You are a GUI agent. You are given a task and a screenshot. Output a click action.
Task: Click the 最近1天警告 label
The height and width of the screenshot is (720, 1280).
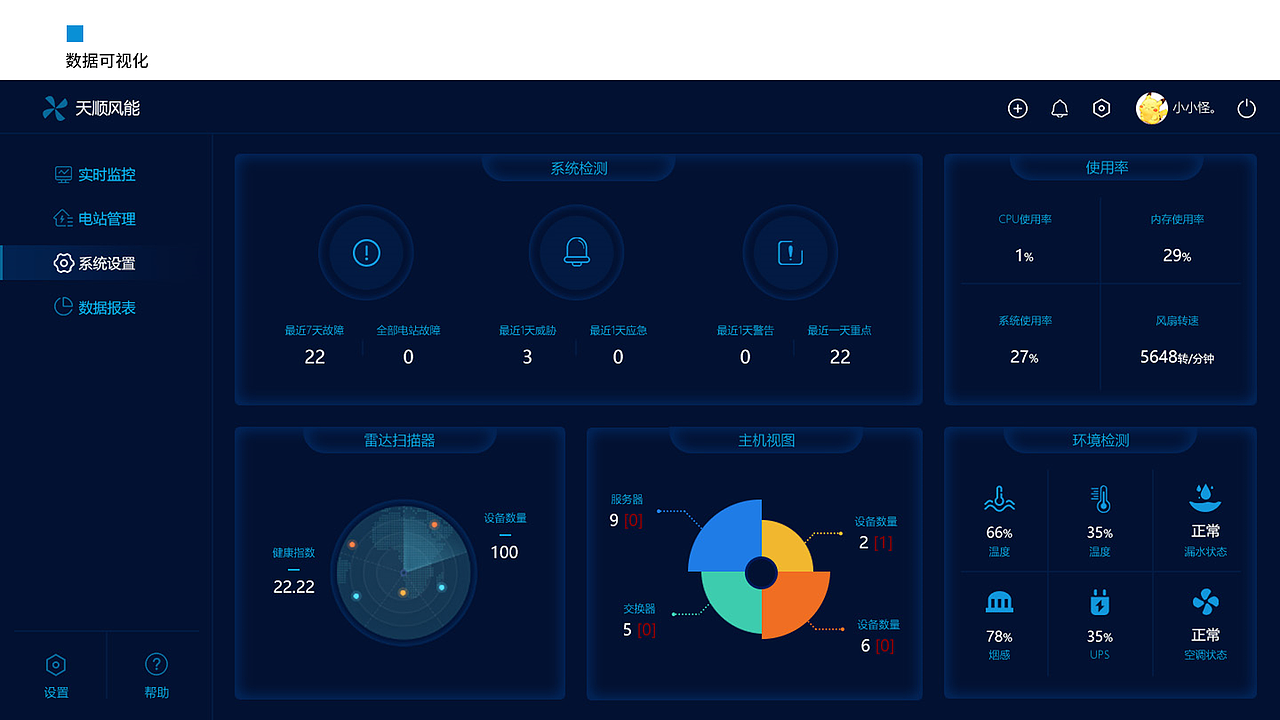point(745,330)
